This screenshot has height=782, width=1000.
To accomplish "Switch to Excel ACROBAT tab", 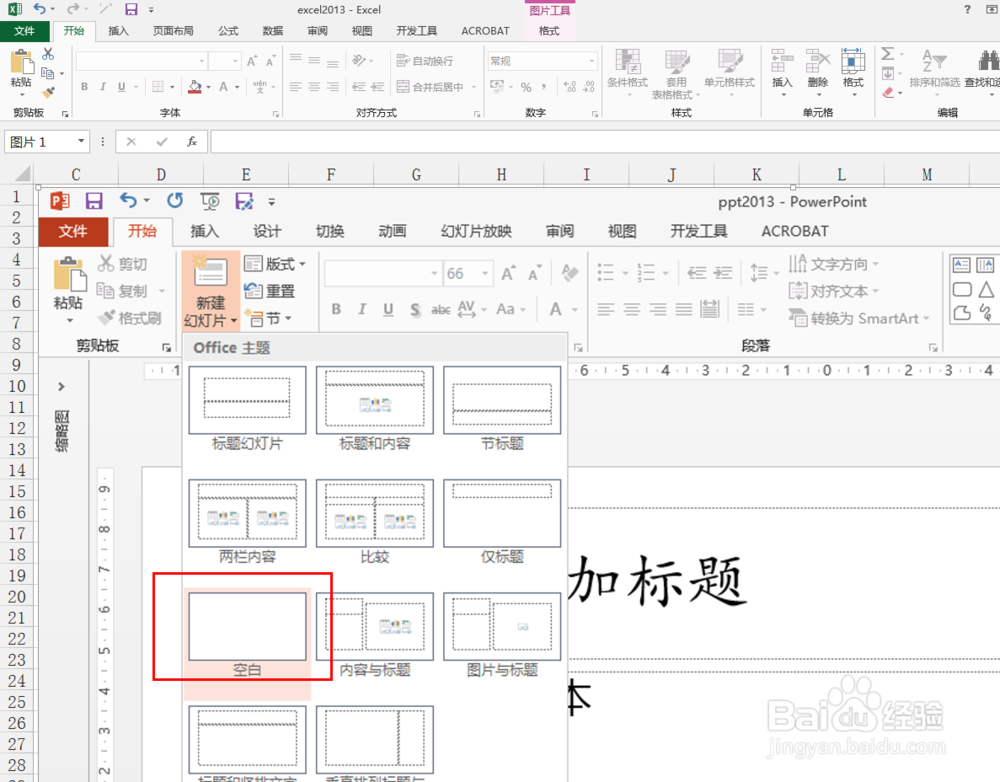I will [485, 31].
